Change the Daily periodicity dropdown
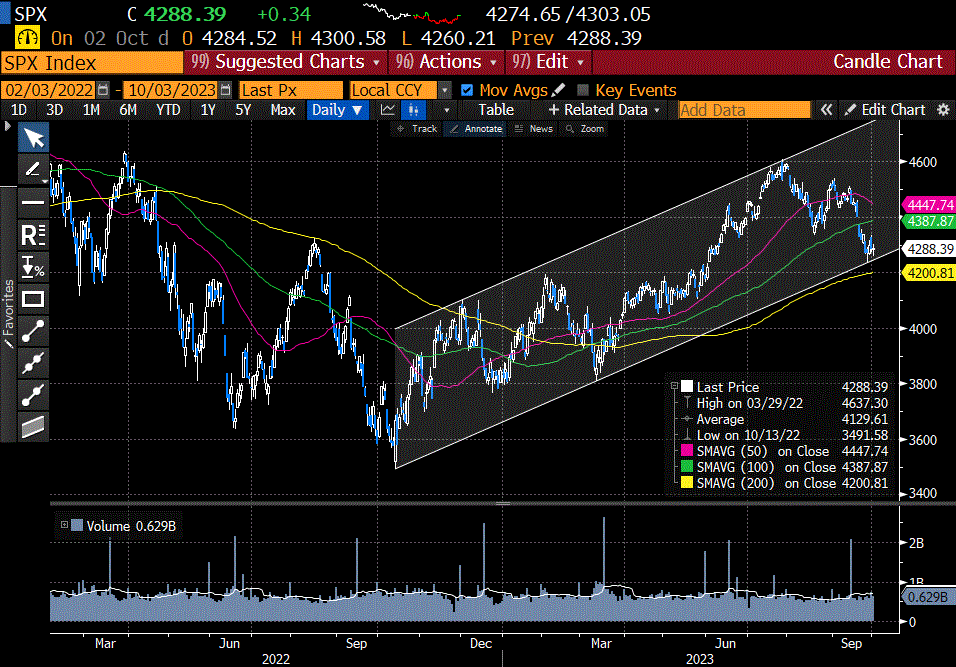This screenshot has height=667, width=956. click(337, 110)
